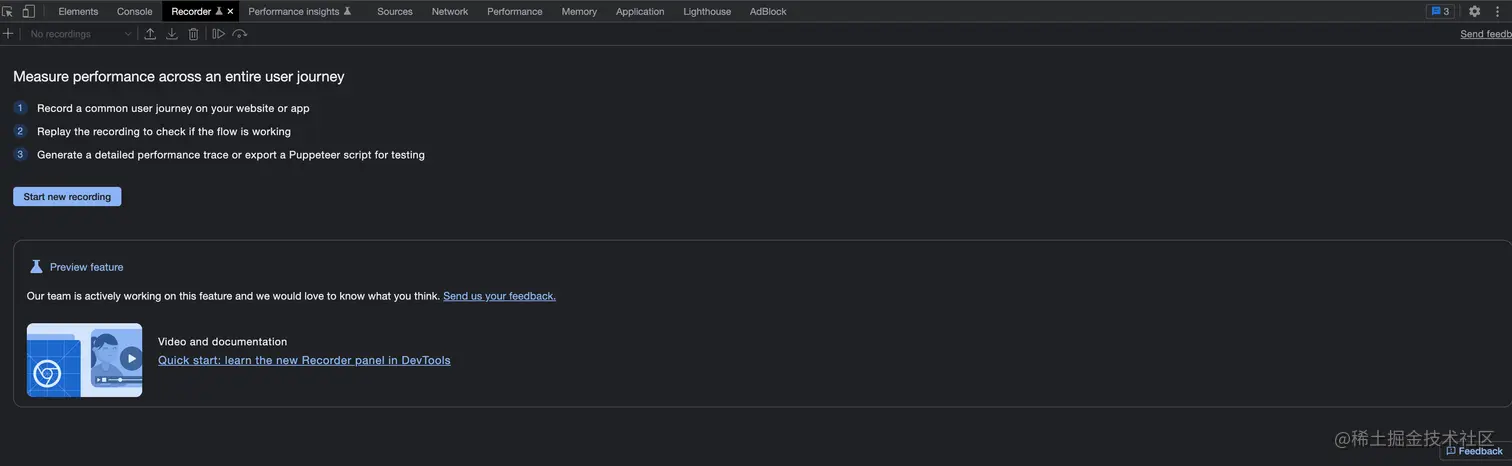
Task: Click the Feedback button at bottom right
Action: (x=1475, y=451)
